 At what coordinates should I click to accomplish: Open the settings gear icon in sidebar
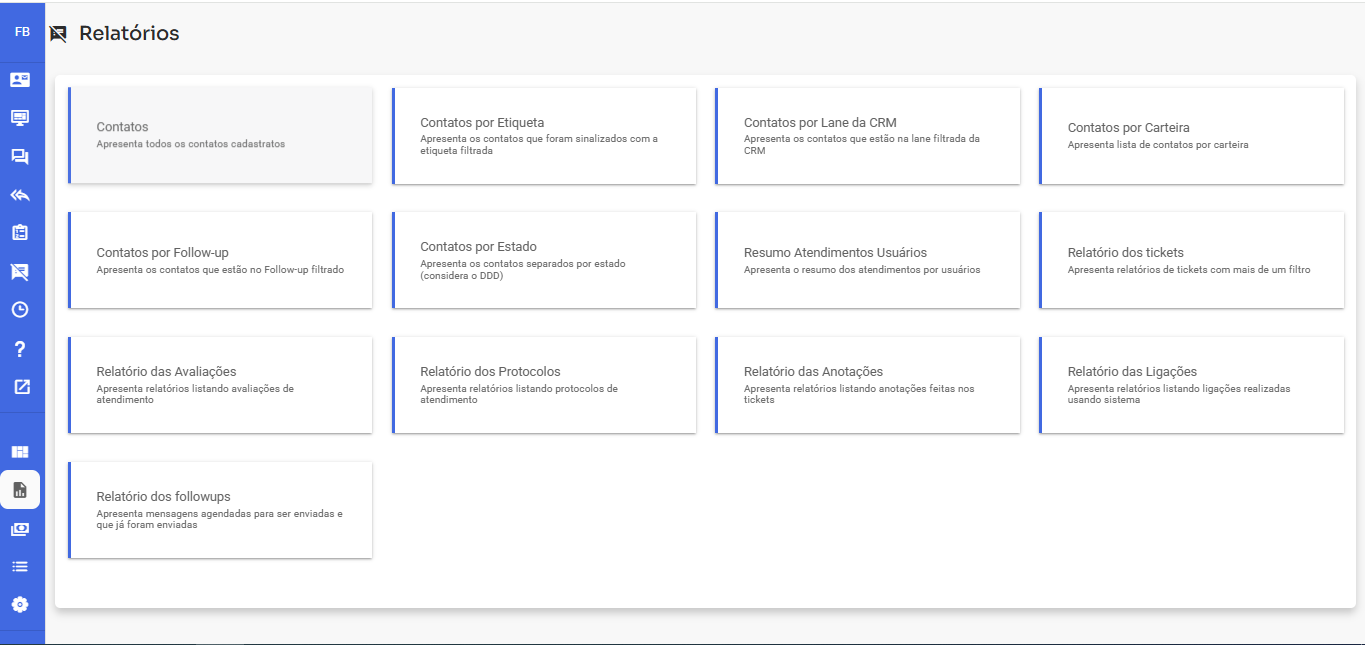(x=20, y=604)
